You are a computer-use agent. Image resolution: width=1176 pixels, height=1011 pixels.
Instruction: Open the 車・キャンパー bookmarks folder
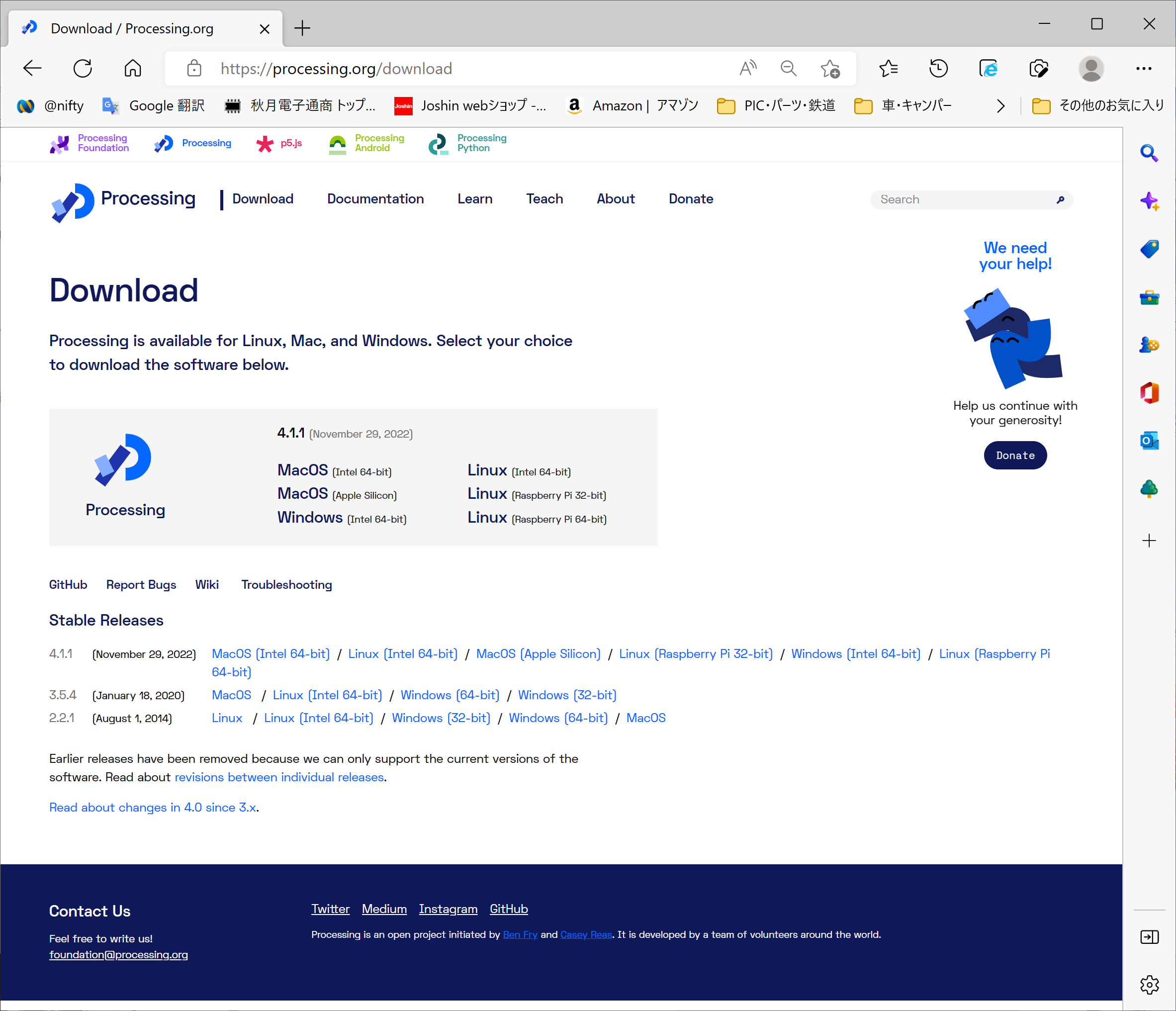(x=903, y=105)
